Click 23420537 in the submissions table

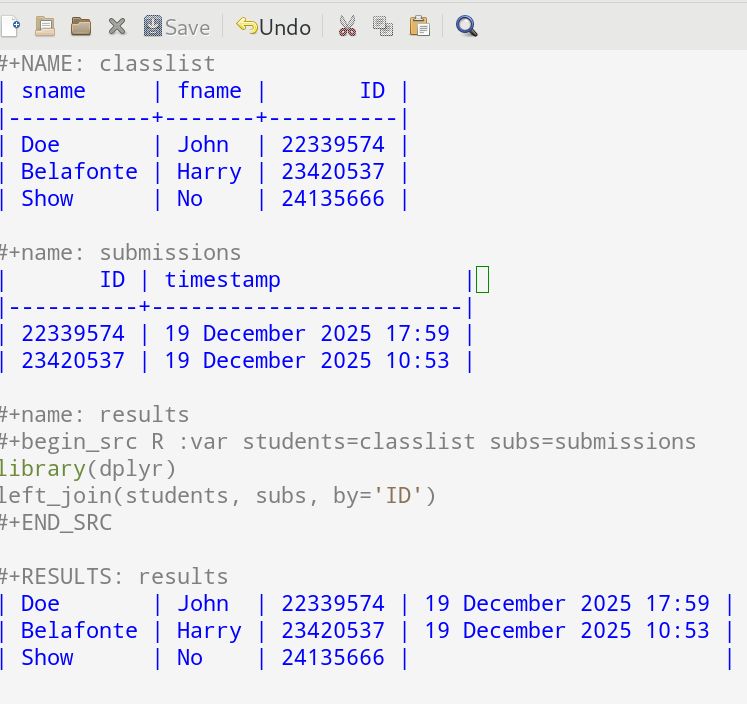coord(73,361)
